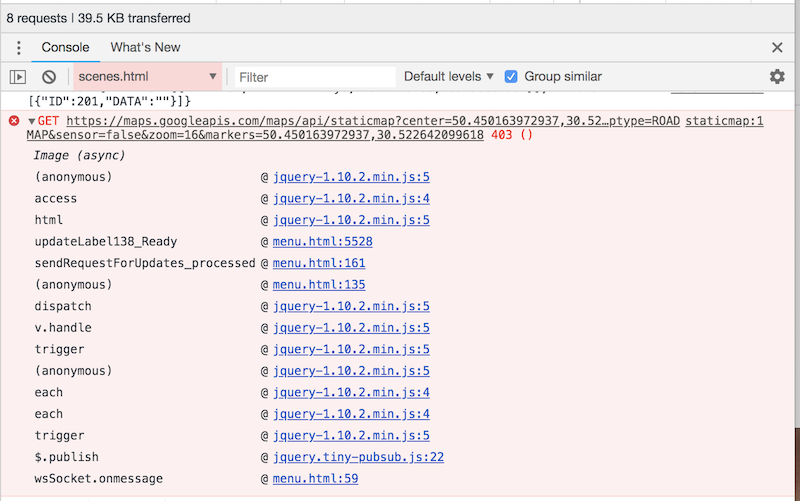The height and width of the screenshot is (501, 800).
Task: Collapse the GET error stack trace
Action: [x=31, y=121]
